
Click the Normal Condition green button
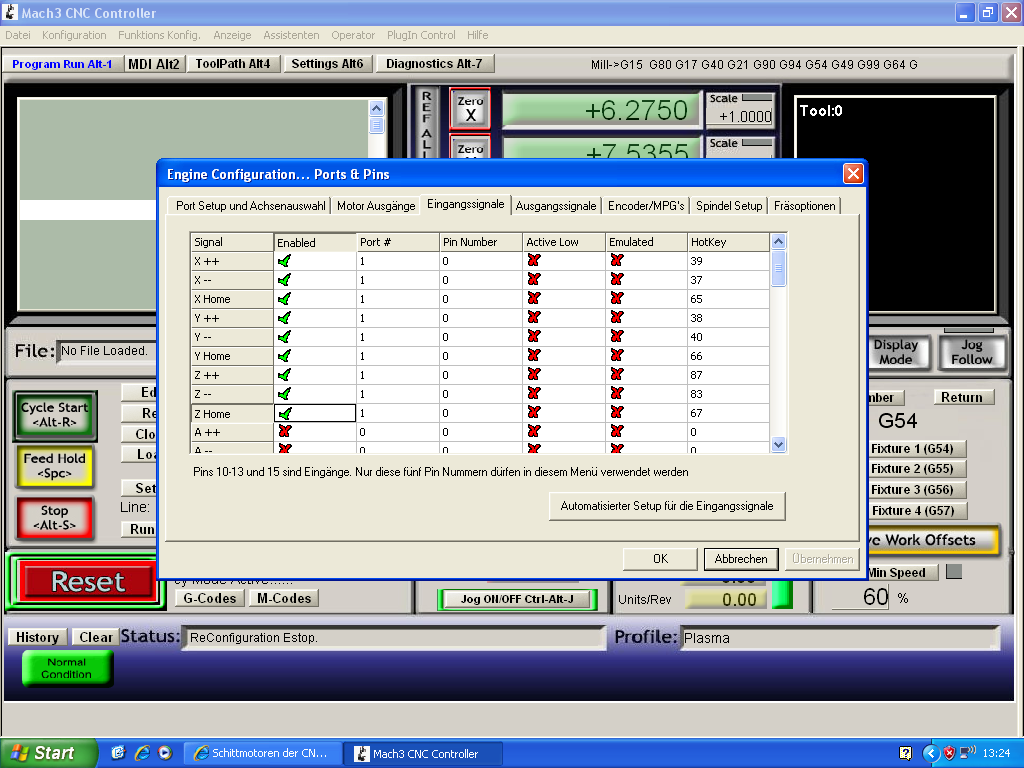pos(67,669)
